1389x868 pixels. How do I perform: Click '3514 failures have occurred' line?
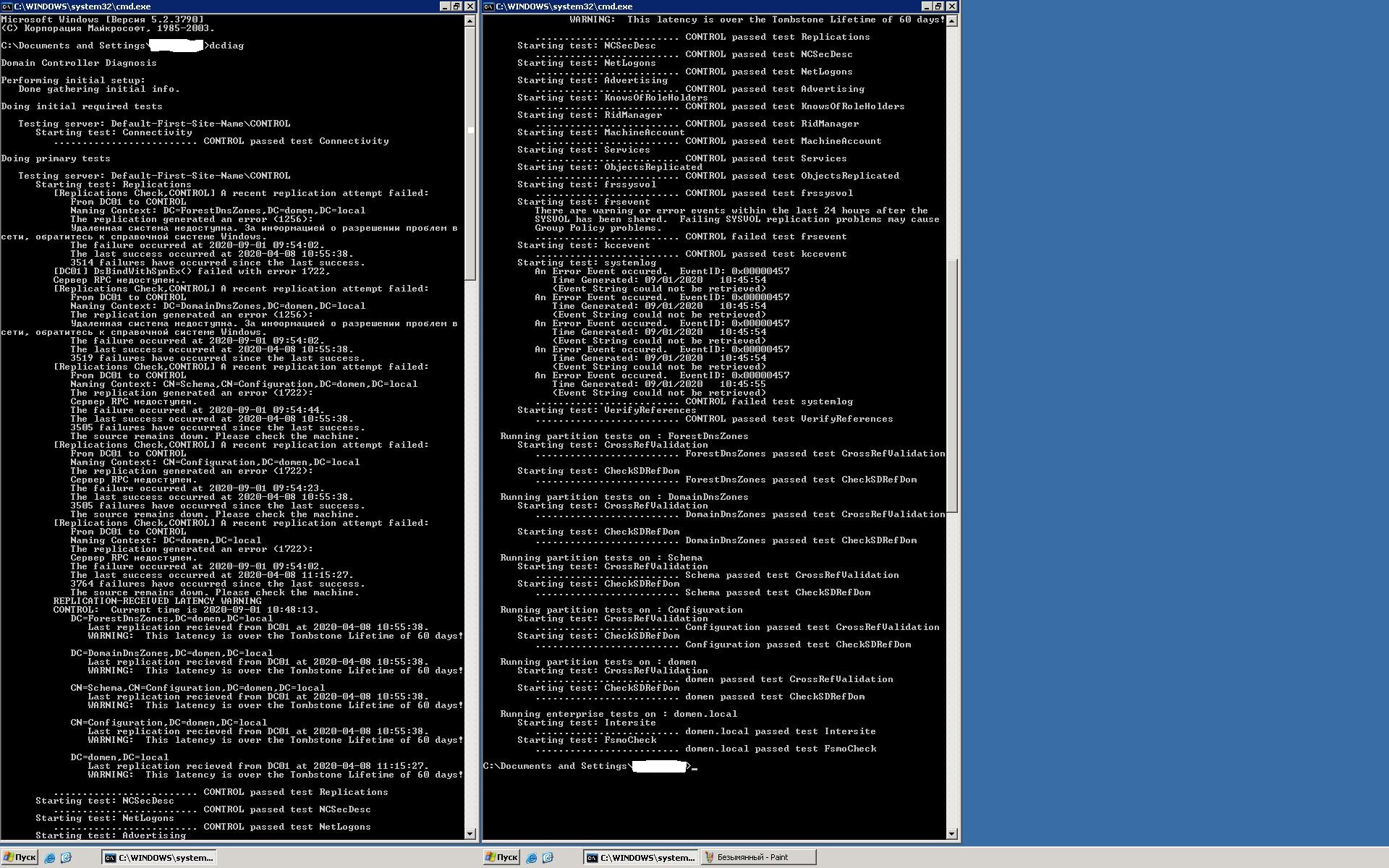click(218, 263)
